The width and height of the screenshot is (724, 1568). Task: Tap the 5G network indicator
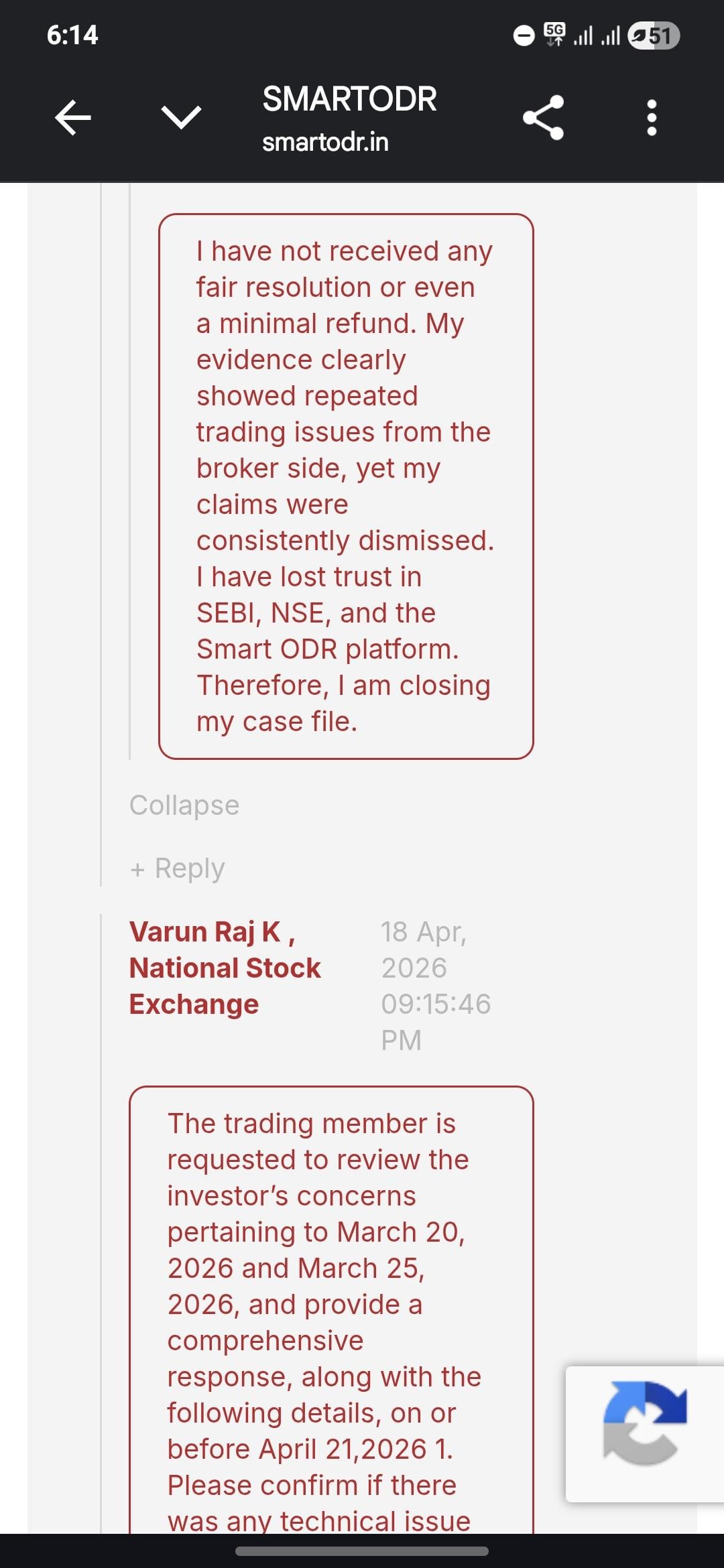coord(554,34)
